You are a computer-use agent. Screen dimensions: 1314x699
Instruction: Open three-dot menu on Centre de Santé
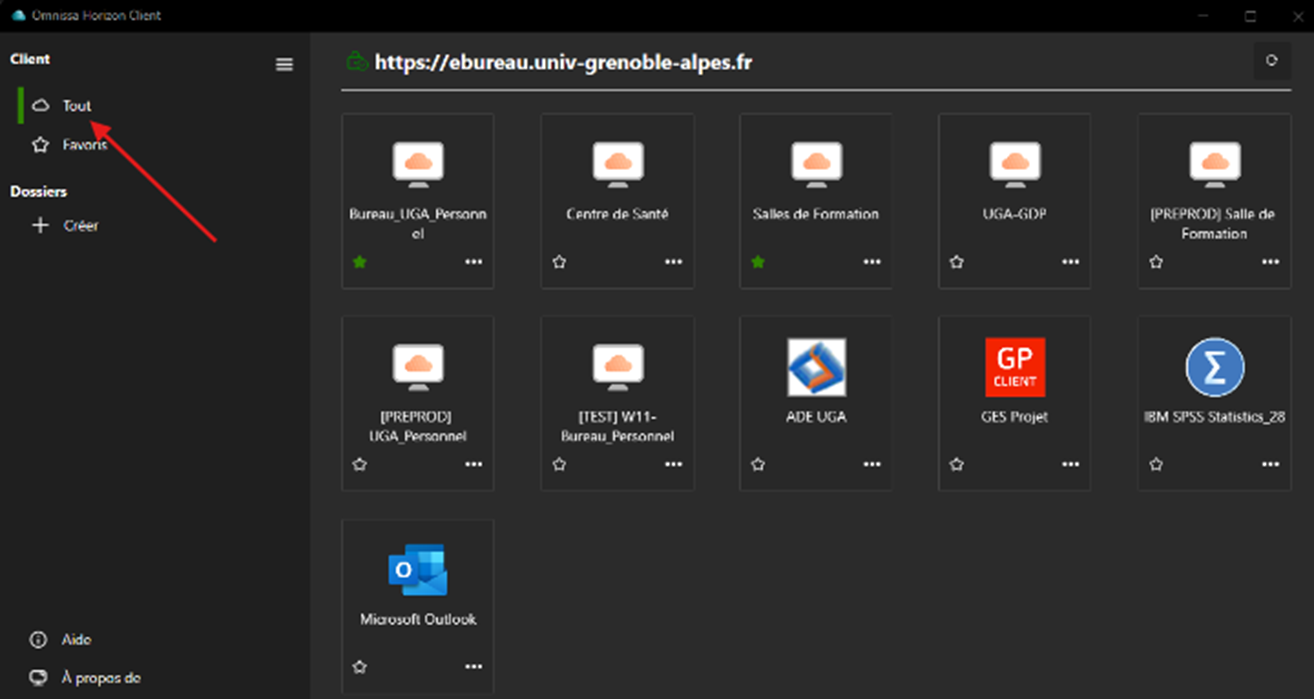[673, 262]
